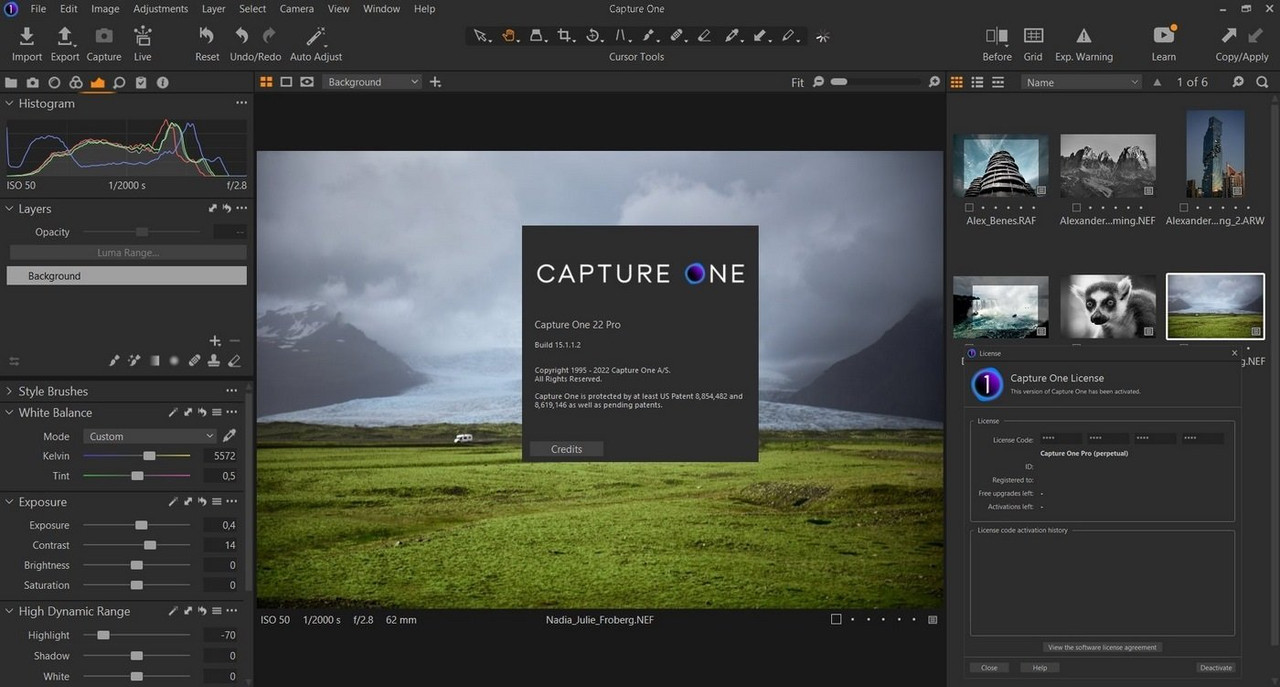This screenshot has width=1280, height=687.
Task: Open the Color tool tab with three circles
Action: point(76,83)
